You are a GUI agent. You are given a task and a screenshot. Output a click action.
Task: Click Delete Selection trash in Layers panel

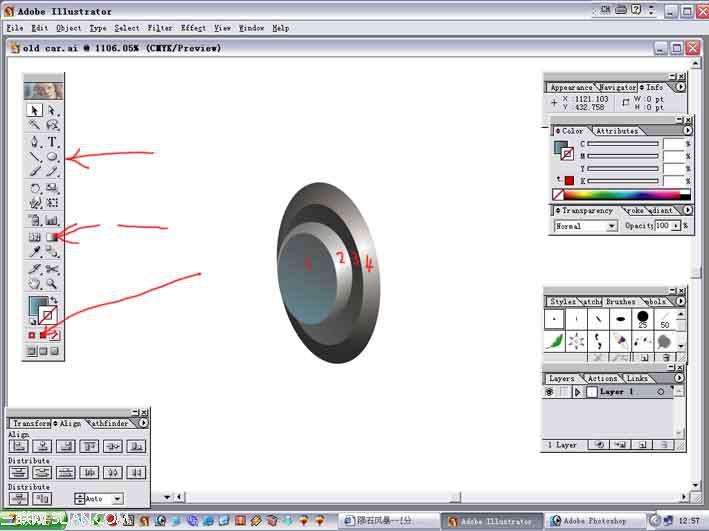[x=664, y=445]
